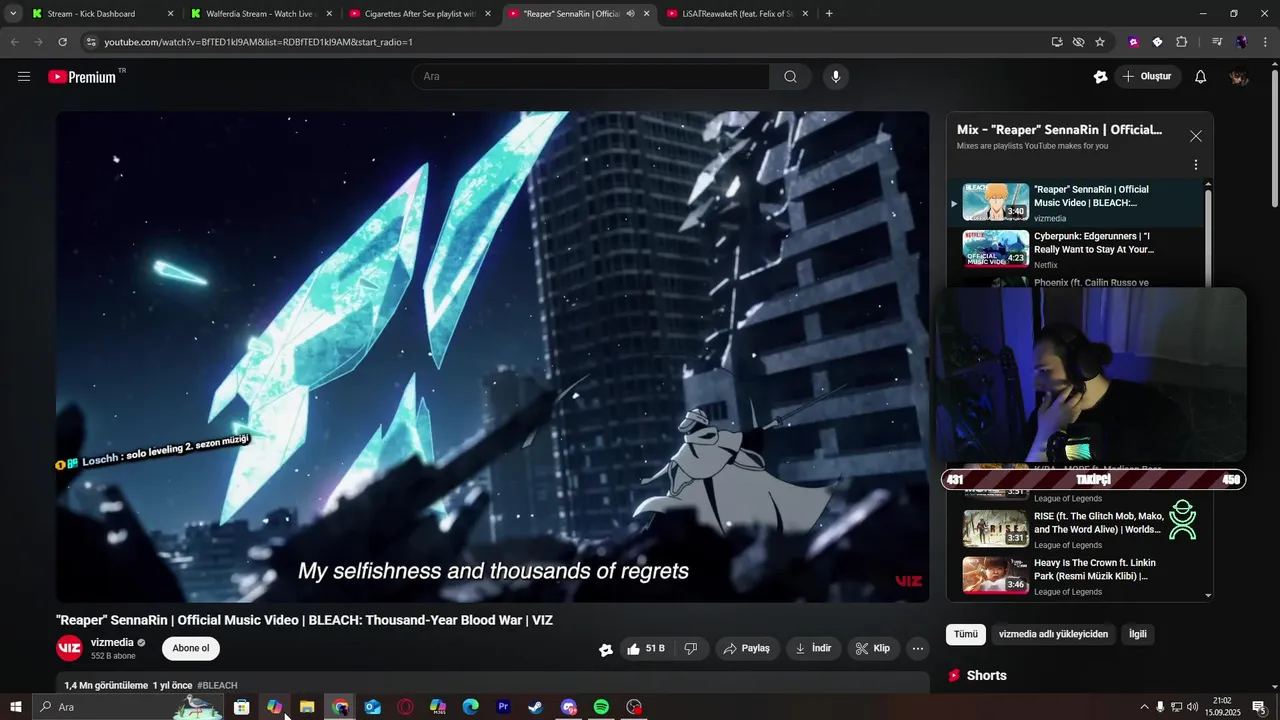Select the İlgili filter chip
The height and width of the screenshot is (720, 1280).
click(1138, 634)
